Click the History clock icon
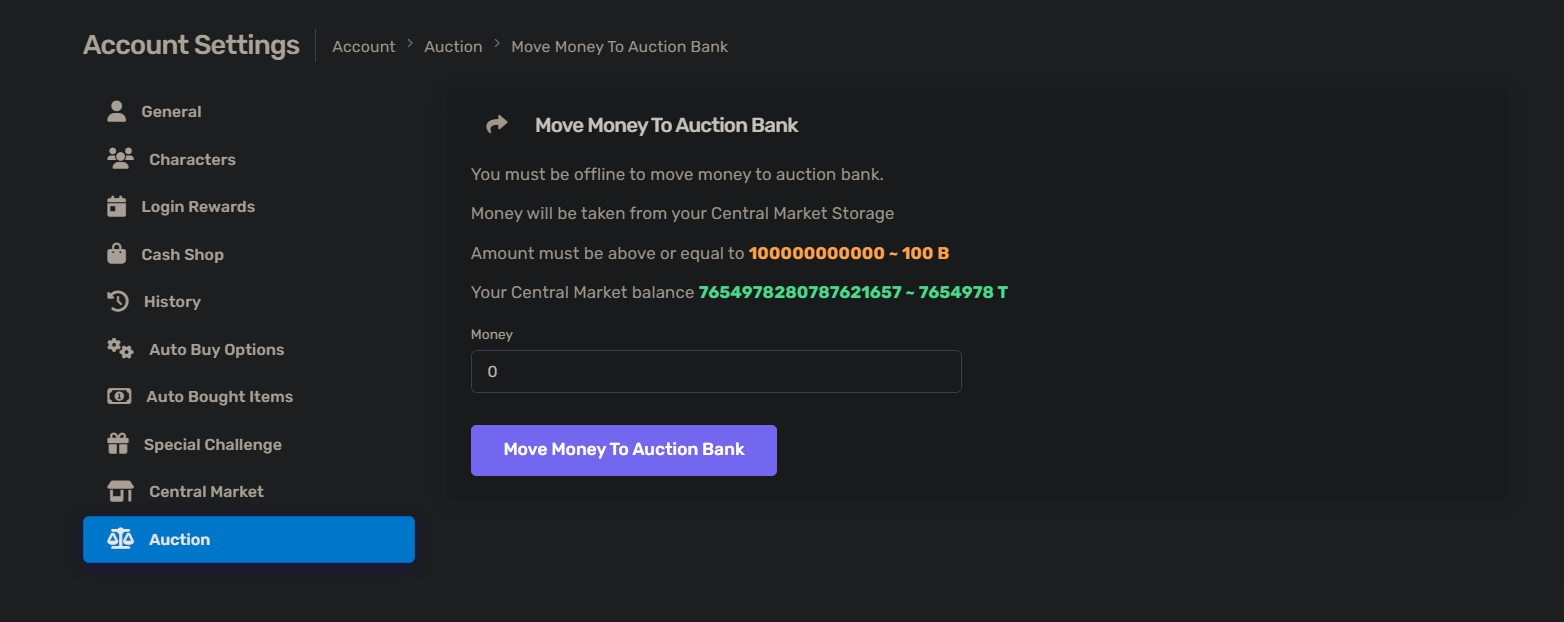Image resolution: width=1564 pixels, height=622 pixels. pos(117,301)
